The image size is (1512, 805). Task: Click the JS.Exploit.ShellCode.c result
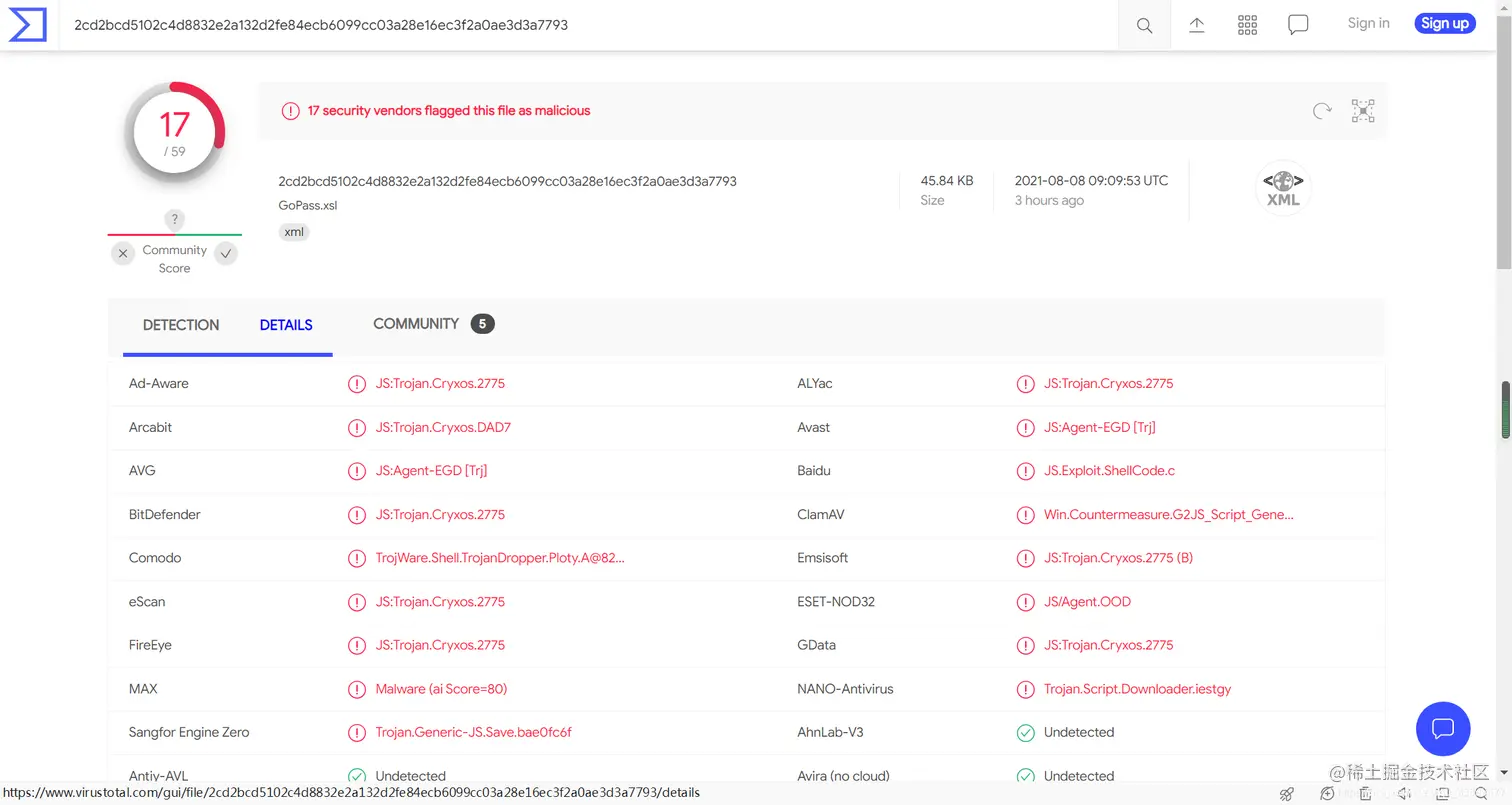[1109, 471]
